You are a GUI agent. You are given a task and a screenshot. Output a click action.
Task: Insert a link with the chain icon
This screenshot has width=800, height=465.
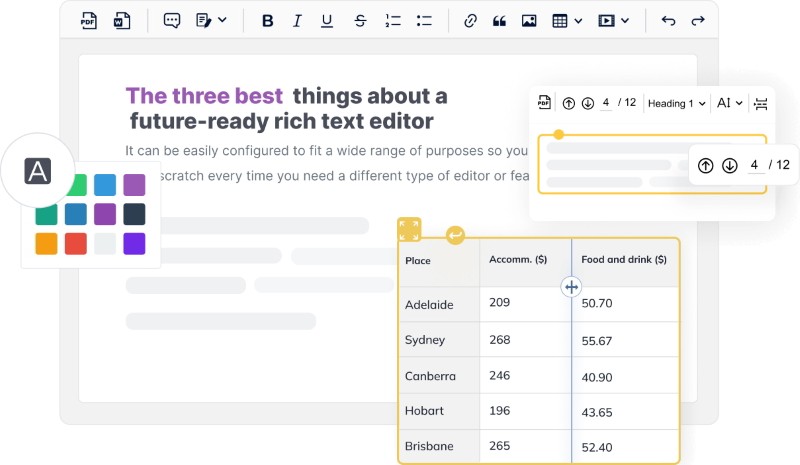(x=470, y=20)
